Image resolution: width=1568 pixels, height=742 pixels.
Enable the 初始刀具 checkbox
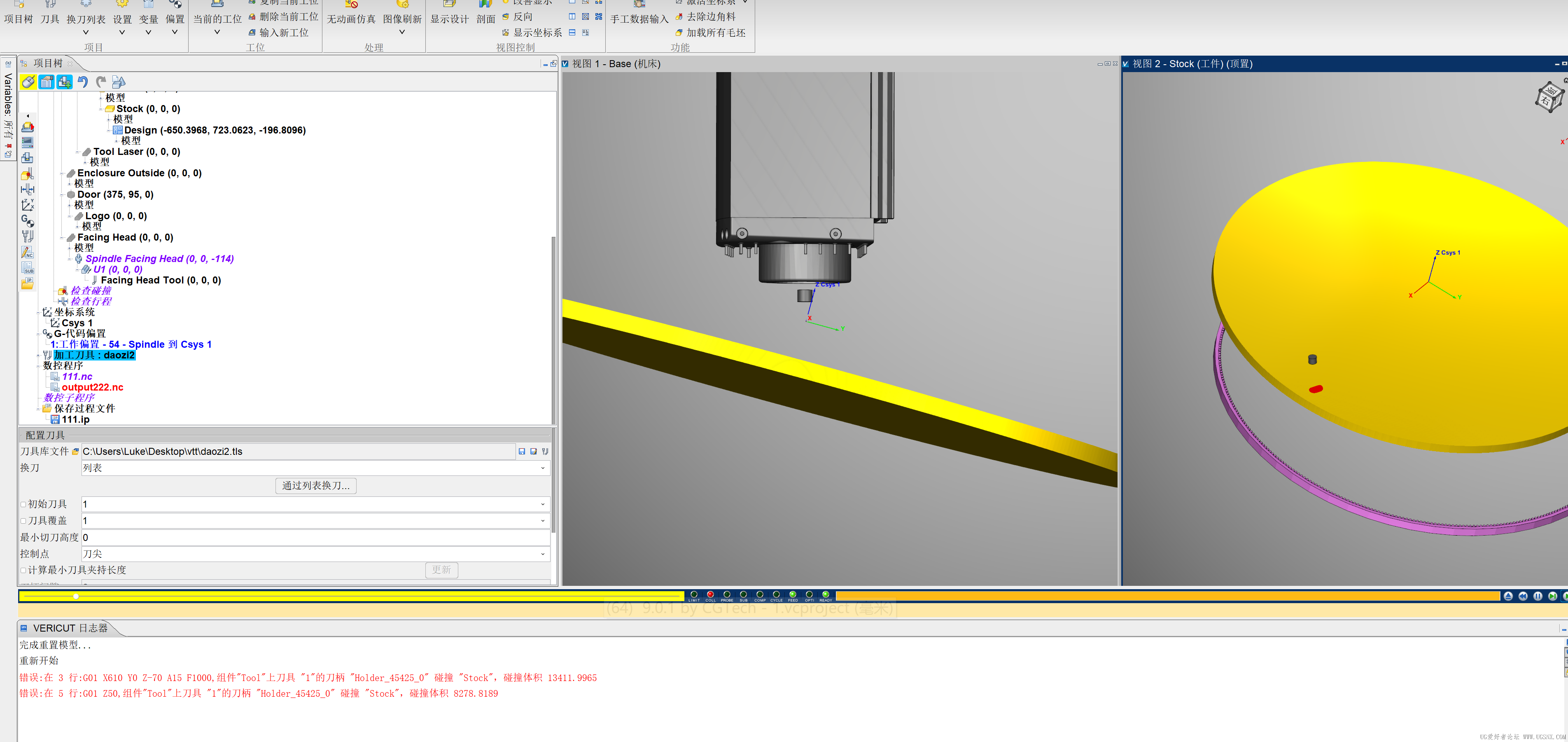click(24, 504)
